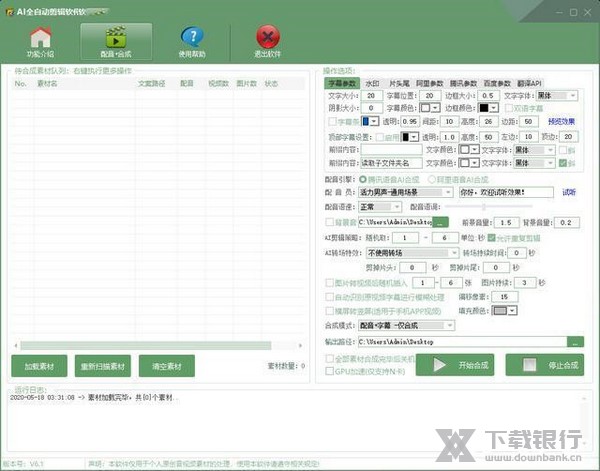Browse for the background music file
600x471 pixels.
pos(440,222)
